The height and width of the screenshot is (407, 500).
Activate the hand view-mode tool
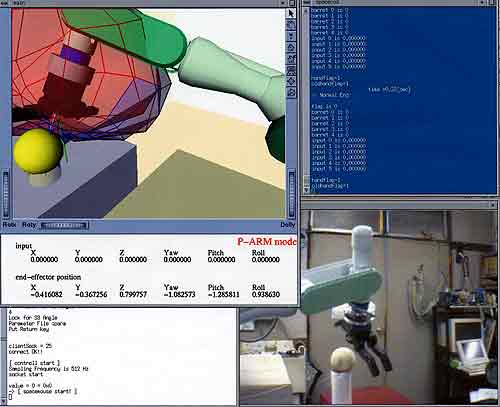point(291,25)
